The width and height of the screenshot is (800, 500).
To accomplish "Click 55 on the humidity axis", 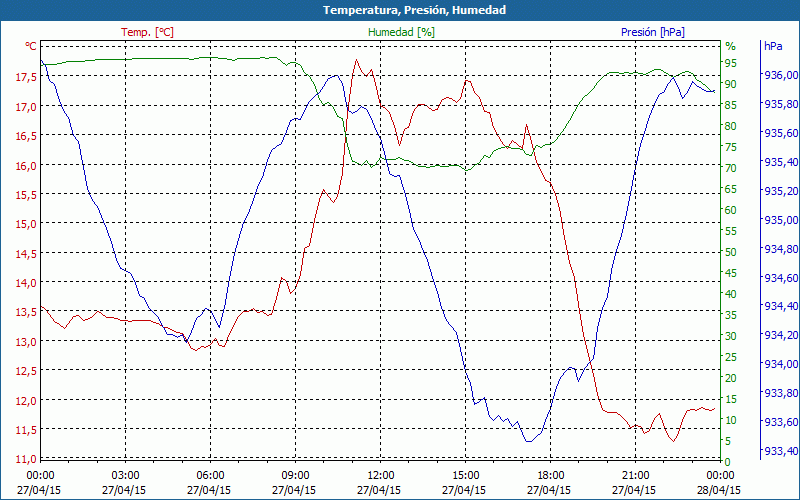I will click(731, 231).
